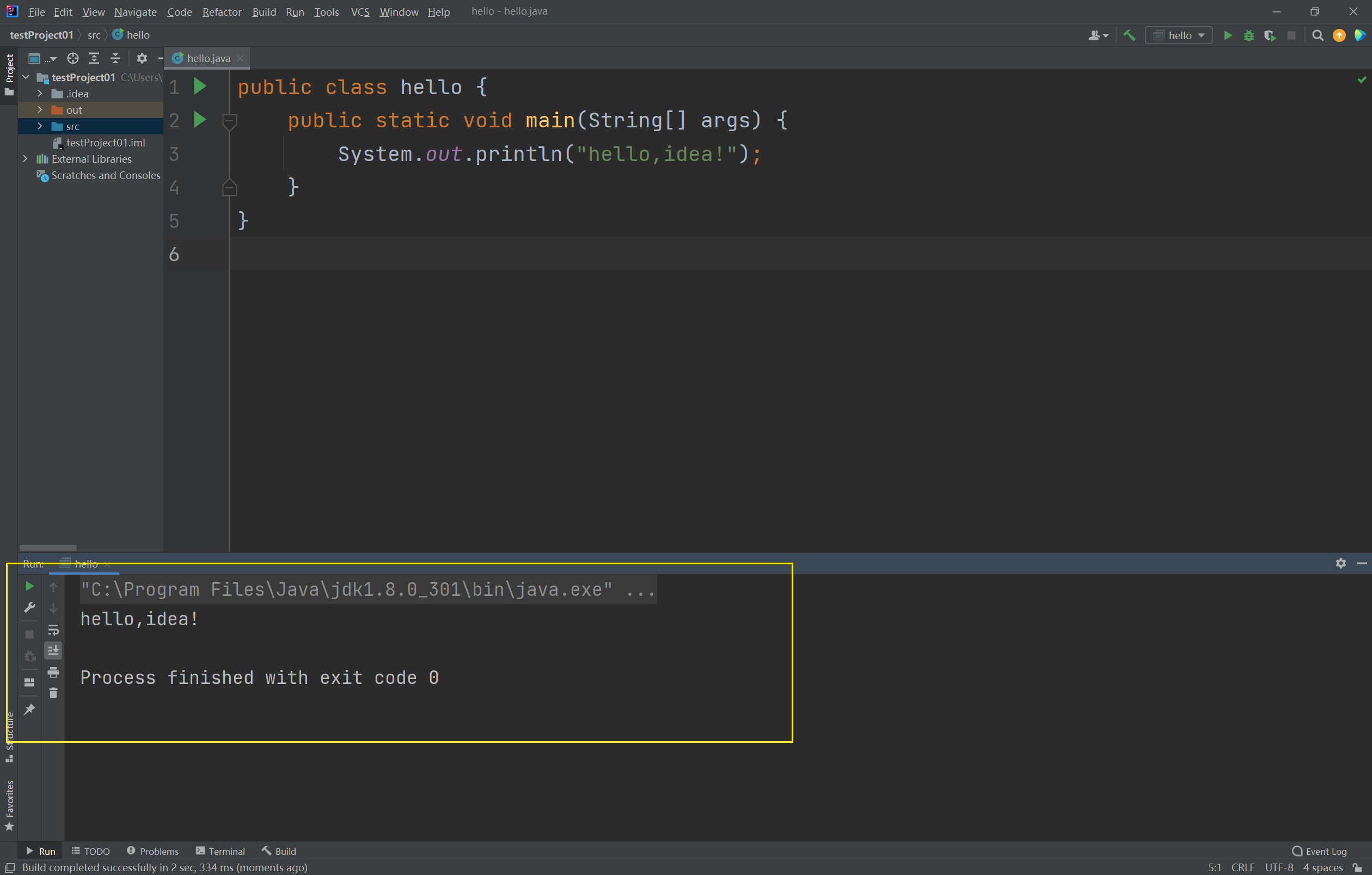
Task: Expand External Libraries node
Action: (x=25, y=159)
